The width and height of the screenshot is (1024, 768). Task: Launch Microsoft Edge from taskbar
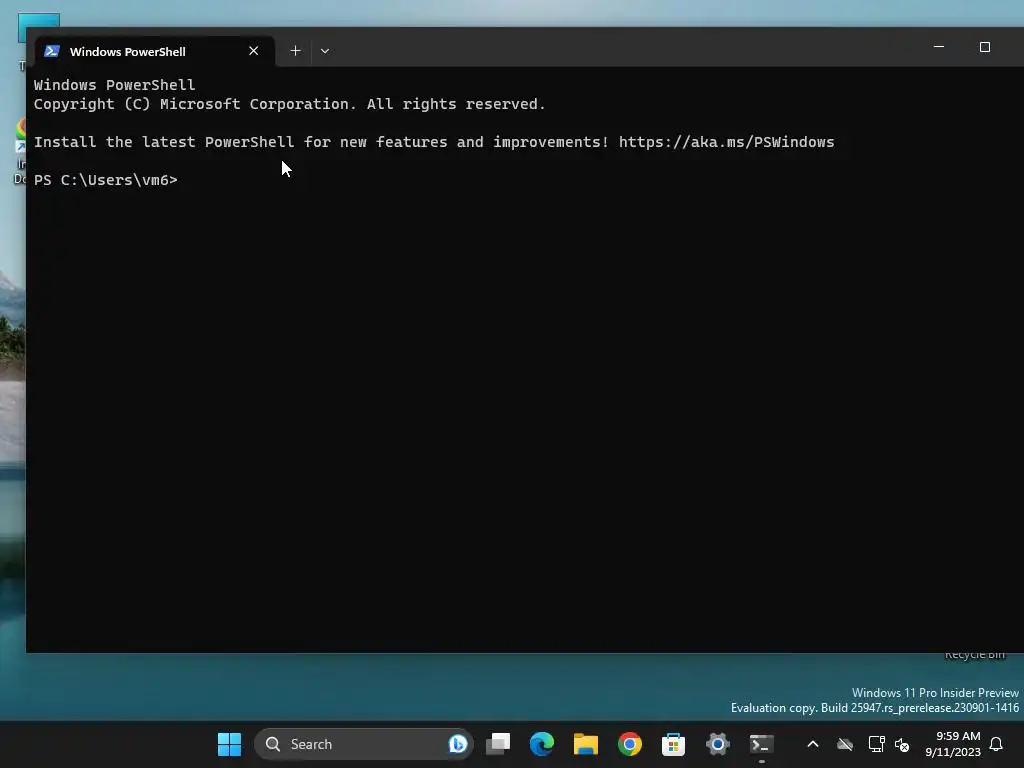point(542,744)
